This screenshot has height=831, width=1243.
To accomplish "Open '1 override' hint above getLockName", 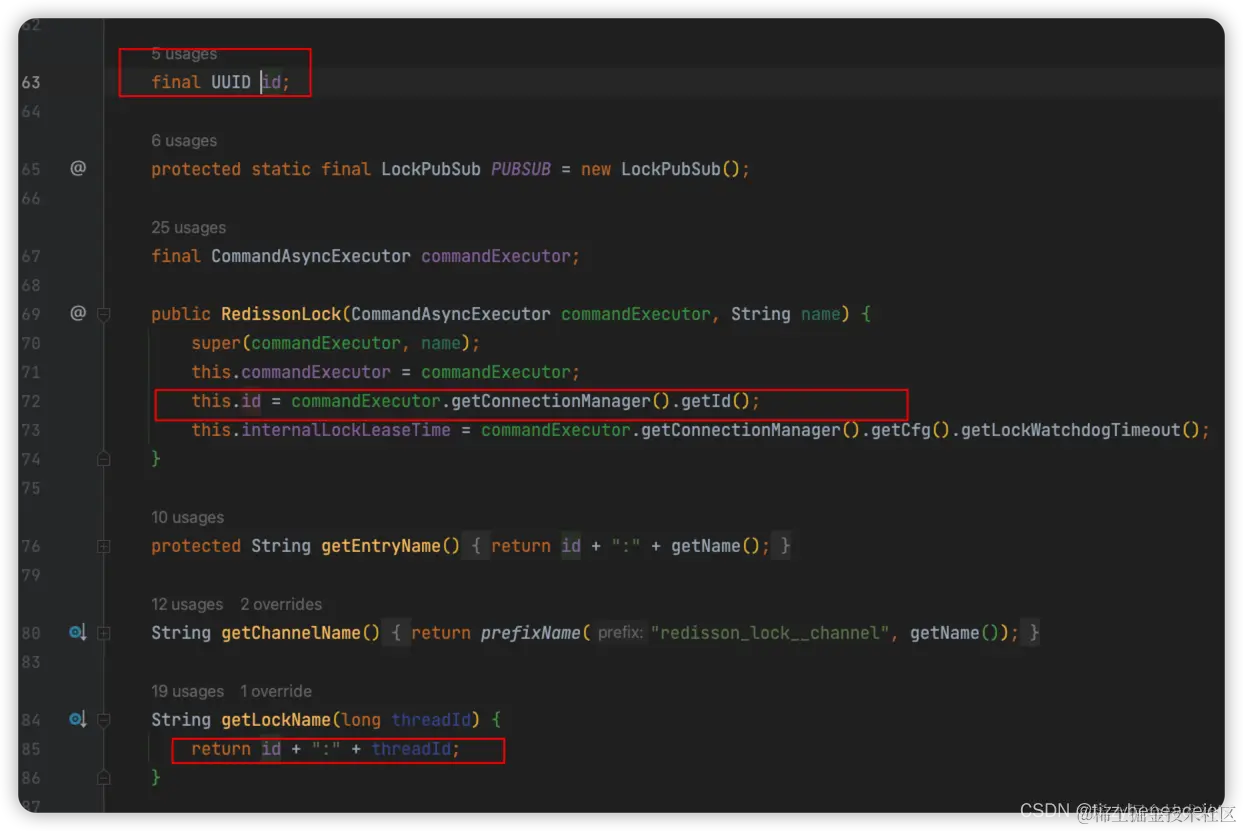I will point(276,692).
